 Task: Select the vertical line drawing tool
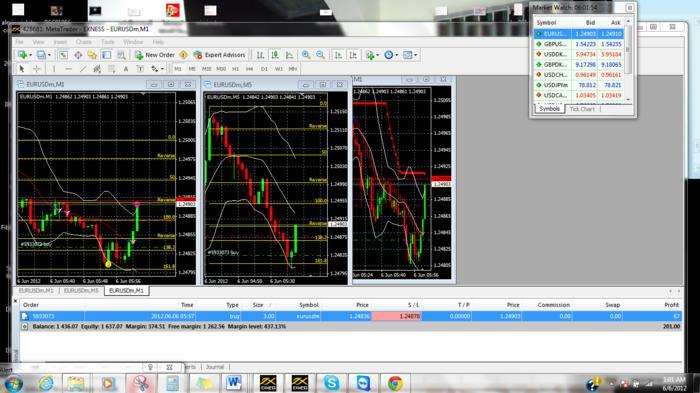point(54,69)
